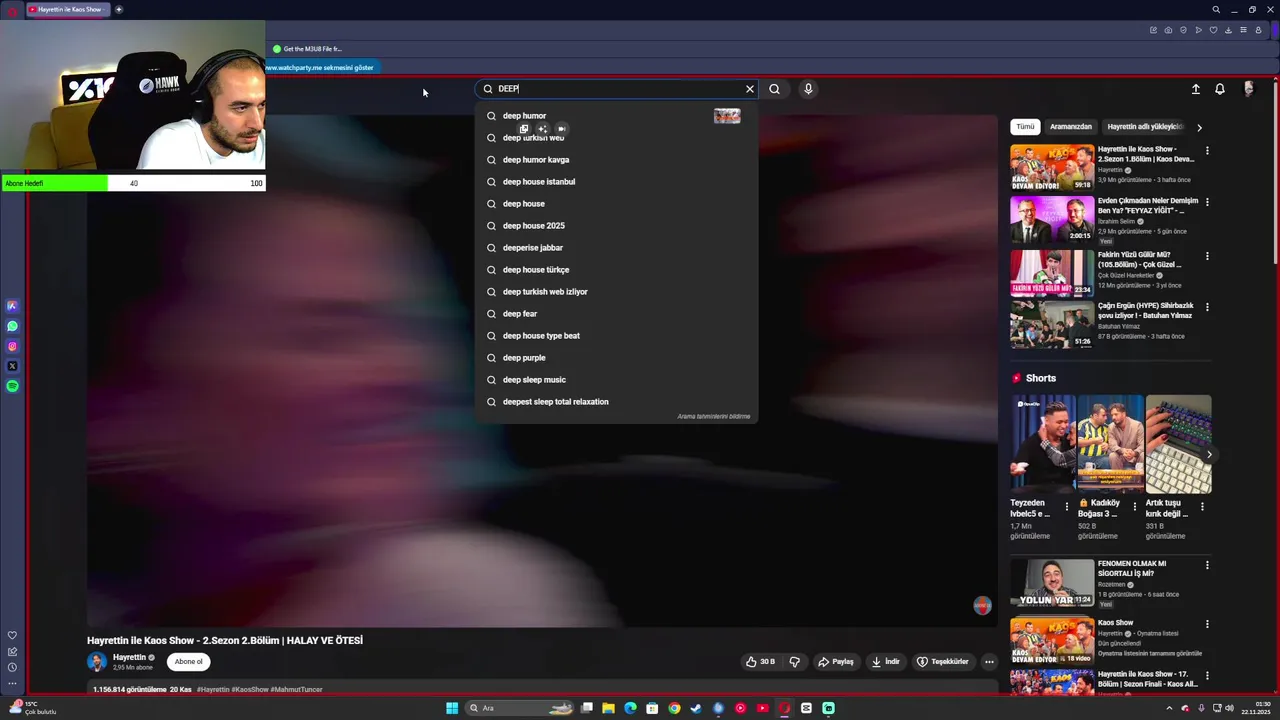Add a new browser tab with plus
Image resolution: width=1280 pixels, height=720 pixels.
[x=119, y=9]
